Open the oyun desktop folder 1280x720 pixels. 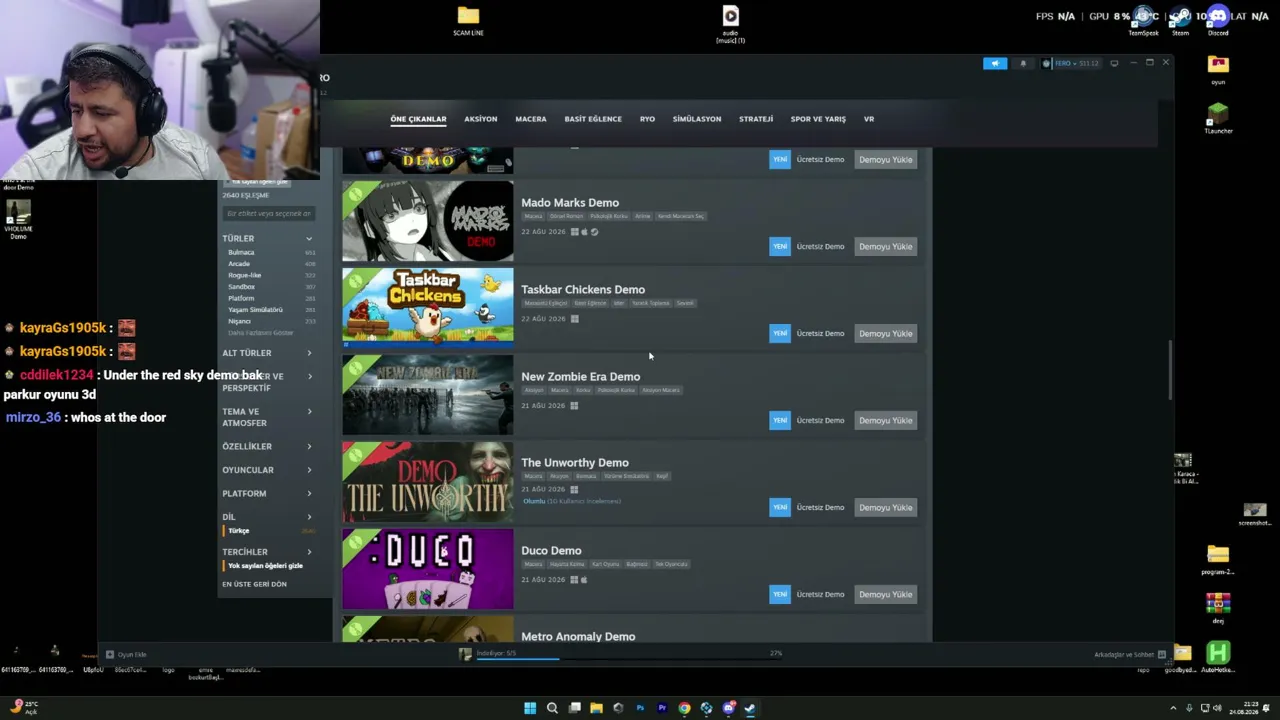pyautogui.click(x=1218, y=68)
